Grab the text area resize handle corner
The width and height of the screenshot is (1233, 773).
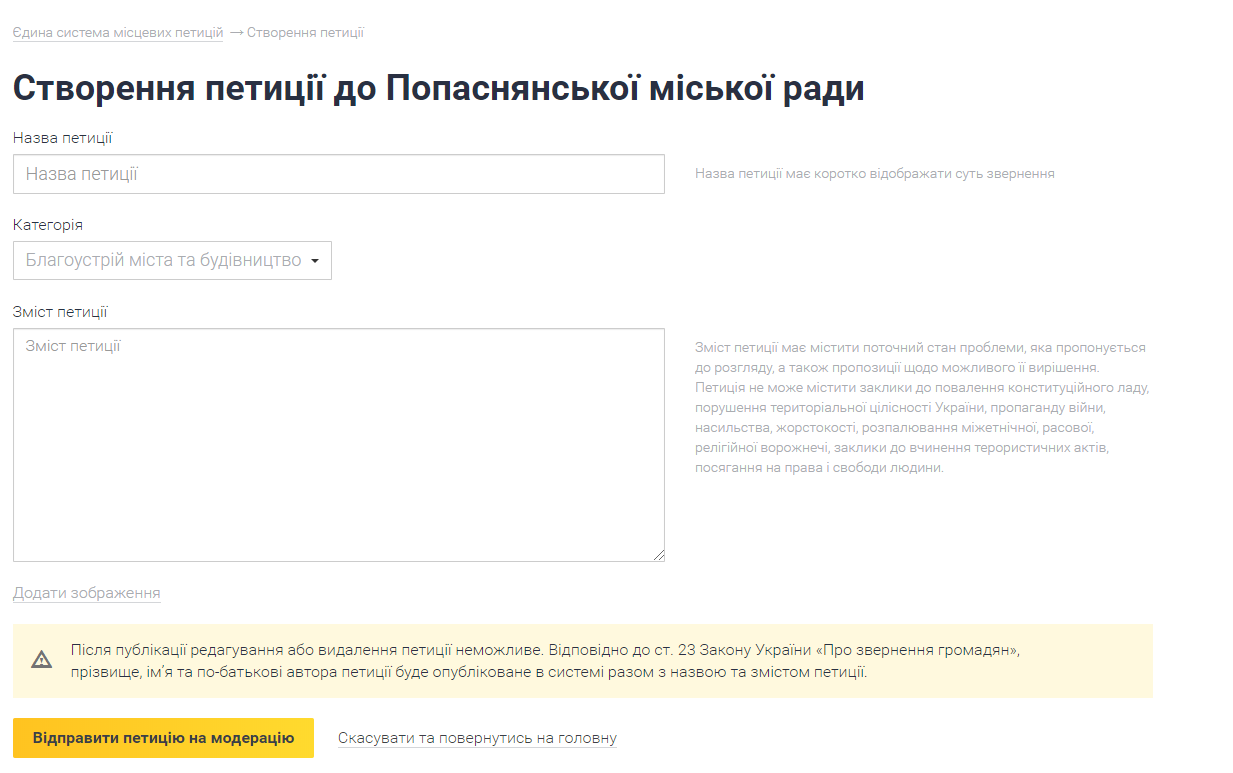pos(659,556)
